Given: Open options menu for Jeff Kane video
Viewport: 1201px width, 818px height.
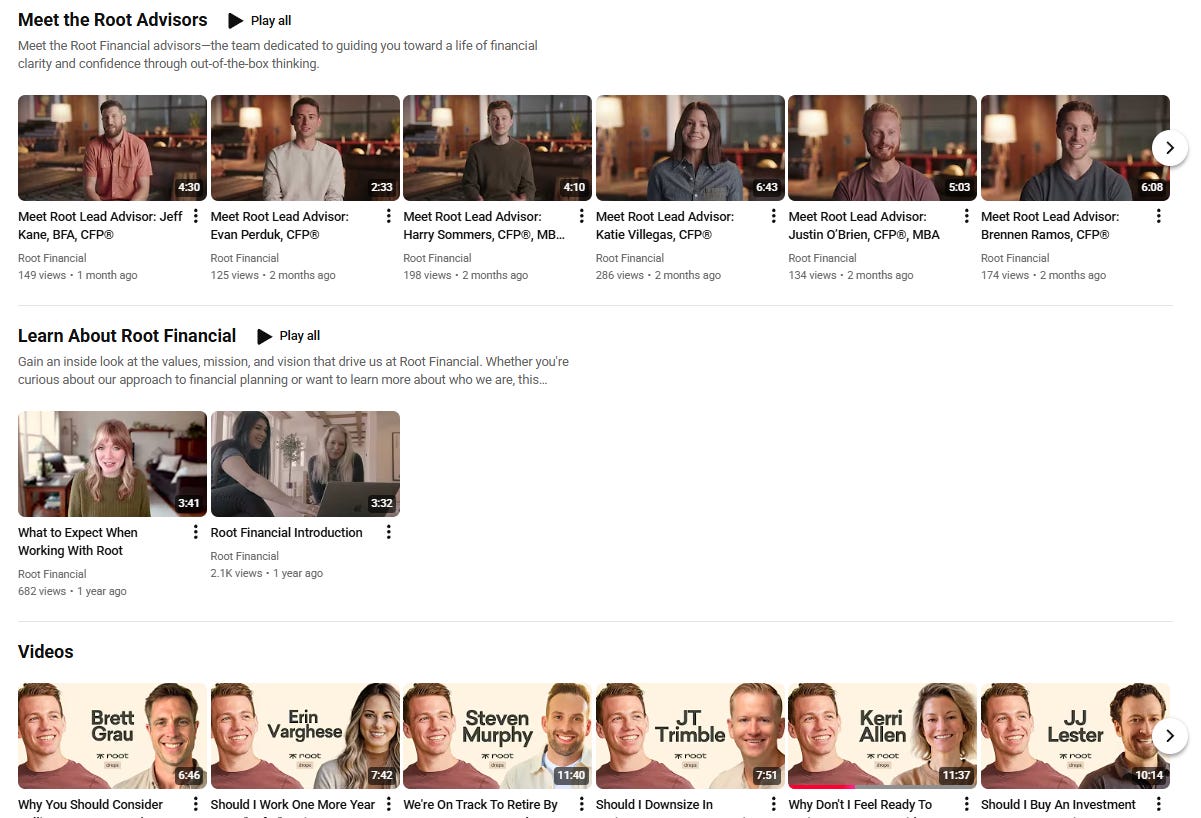Looking at the screenshot, I should click(x=196, y=216).
